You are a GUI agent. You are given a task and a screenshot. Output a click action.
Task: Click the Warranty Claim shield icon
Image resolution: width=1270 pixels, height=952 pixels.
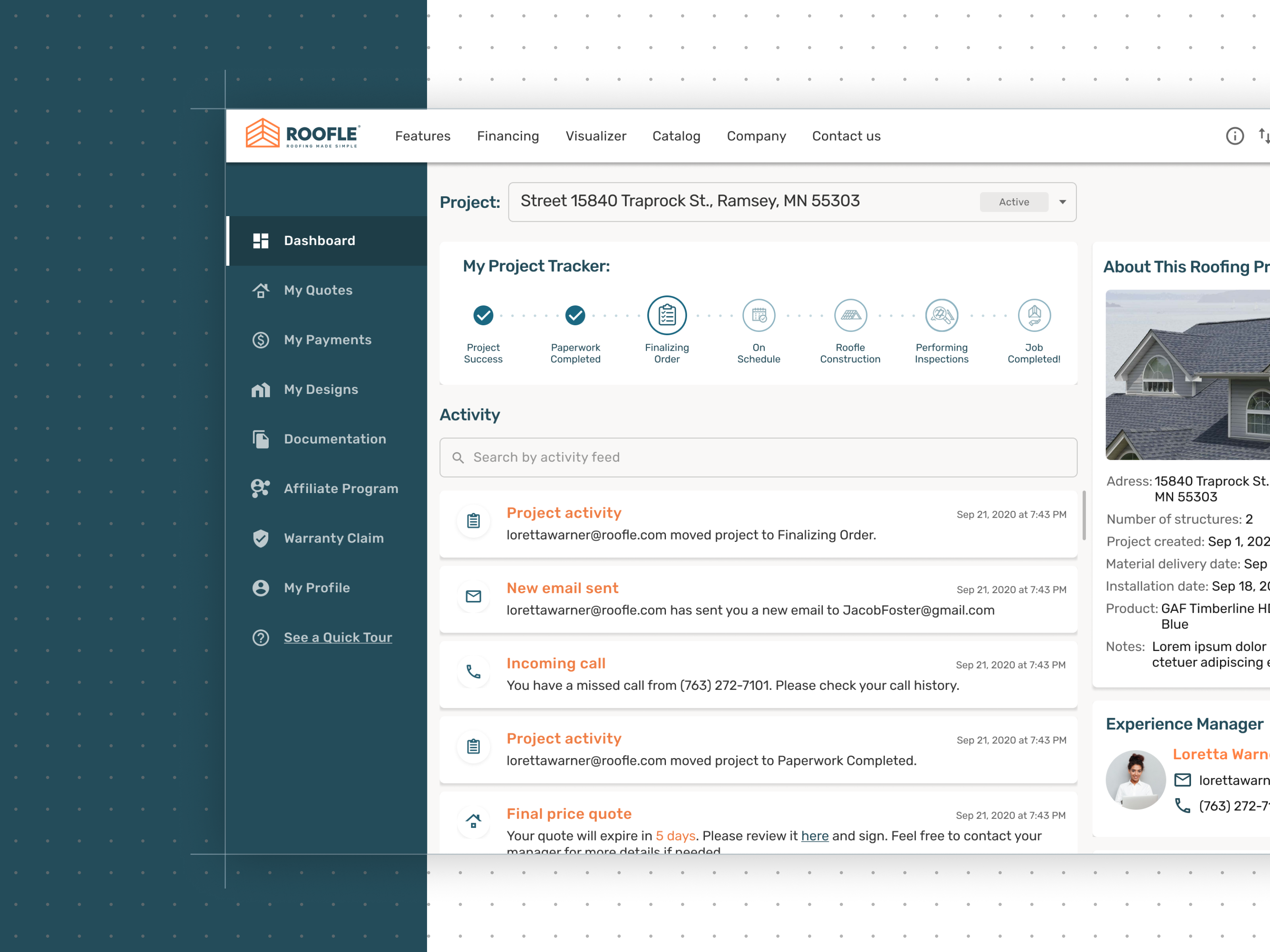261,538
